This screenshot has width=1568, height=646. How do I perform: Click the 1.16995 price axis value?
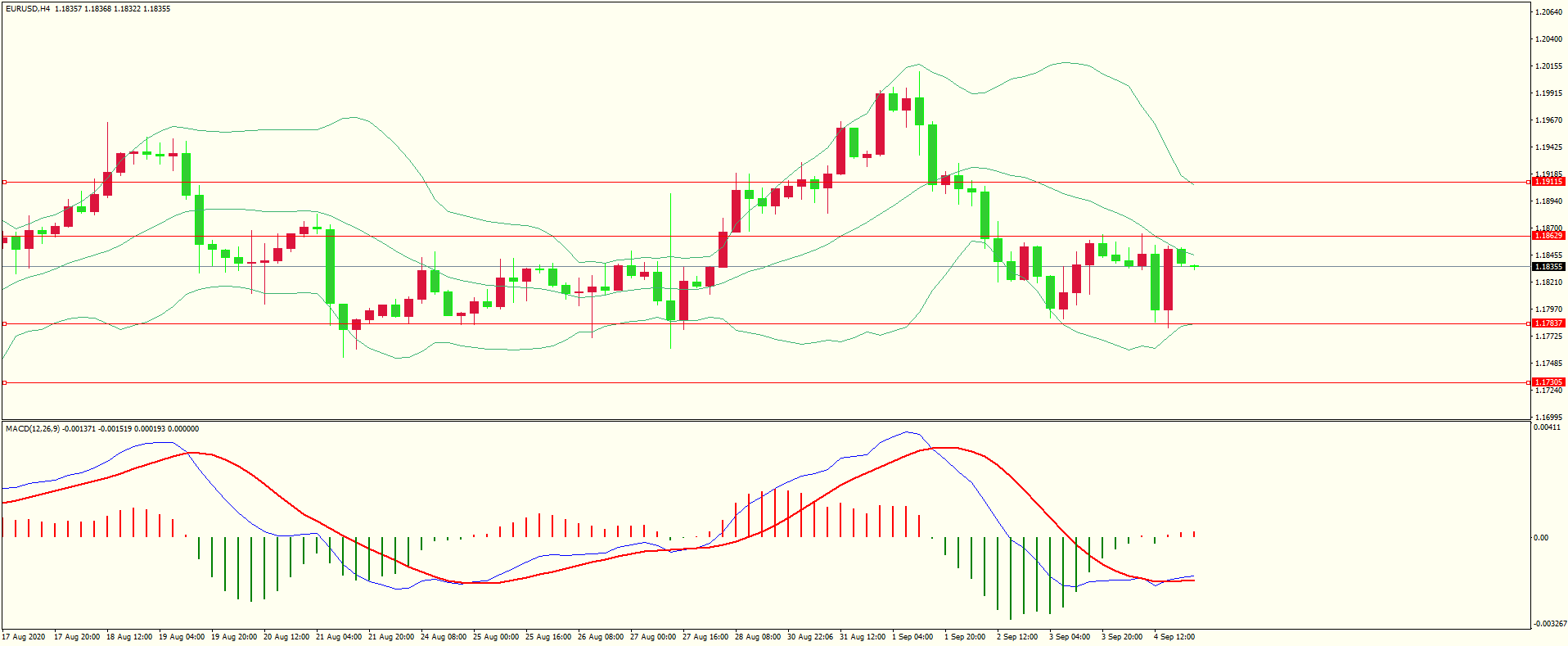pos(1548,418)
